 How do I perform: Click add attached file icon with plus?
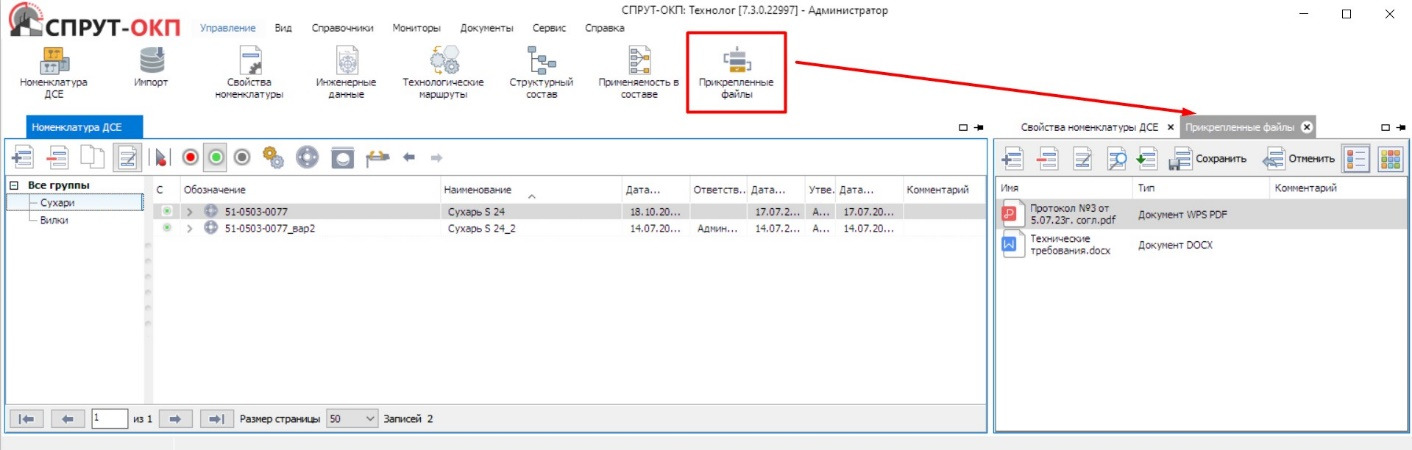(x=1012, y=158)
